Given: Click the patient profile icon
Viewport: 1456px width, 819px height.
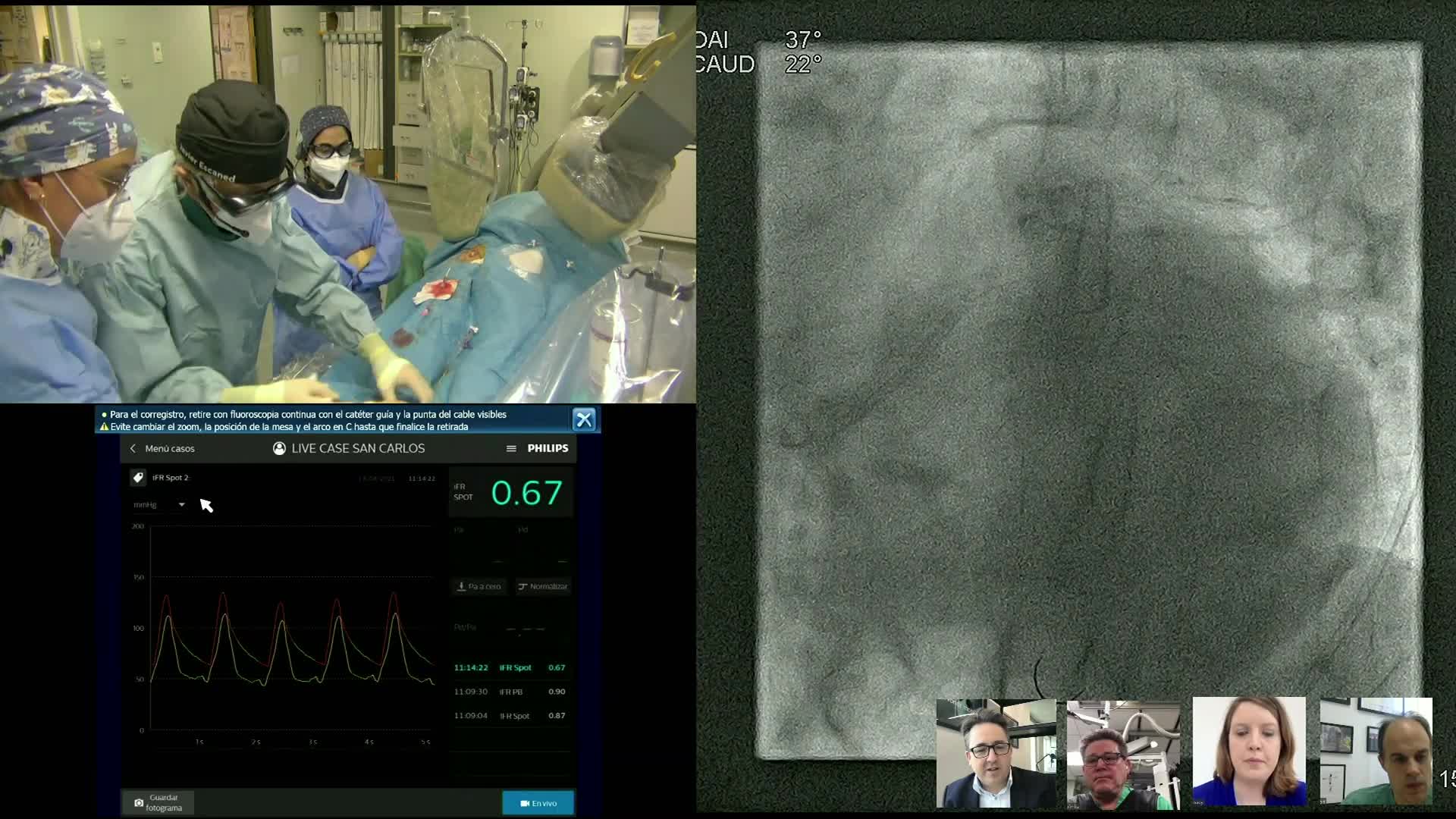Looking at the screenshot, I should 279,449.
